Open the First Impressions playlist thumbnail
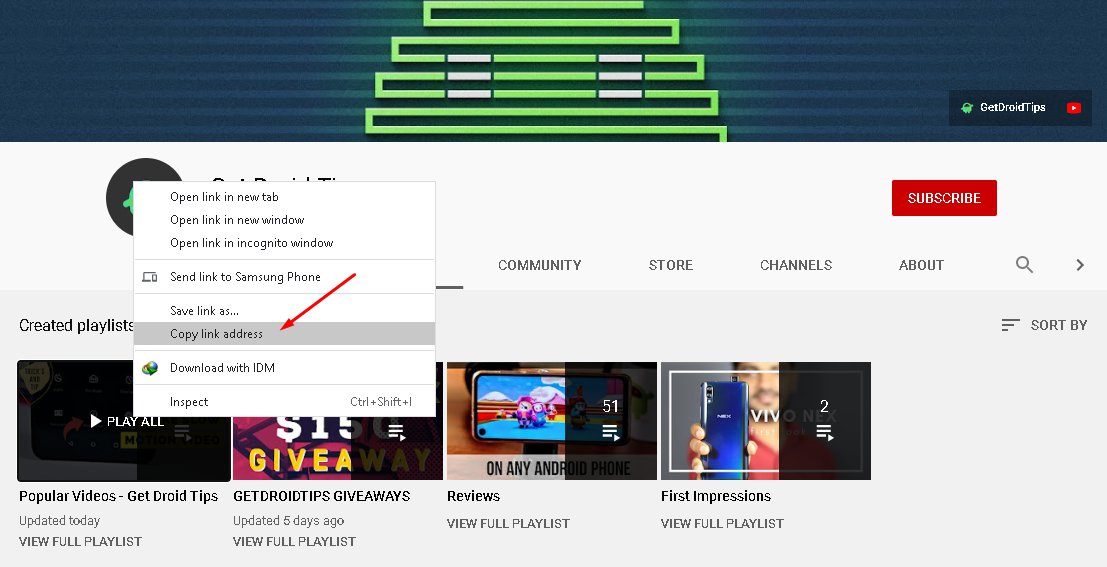1107x567 pixels. [765, 421]
